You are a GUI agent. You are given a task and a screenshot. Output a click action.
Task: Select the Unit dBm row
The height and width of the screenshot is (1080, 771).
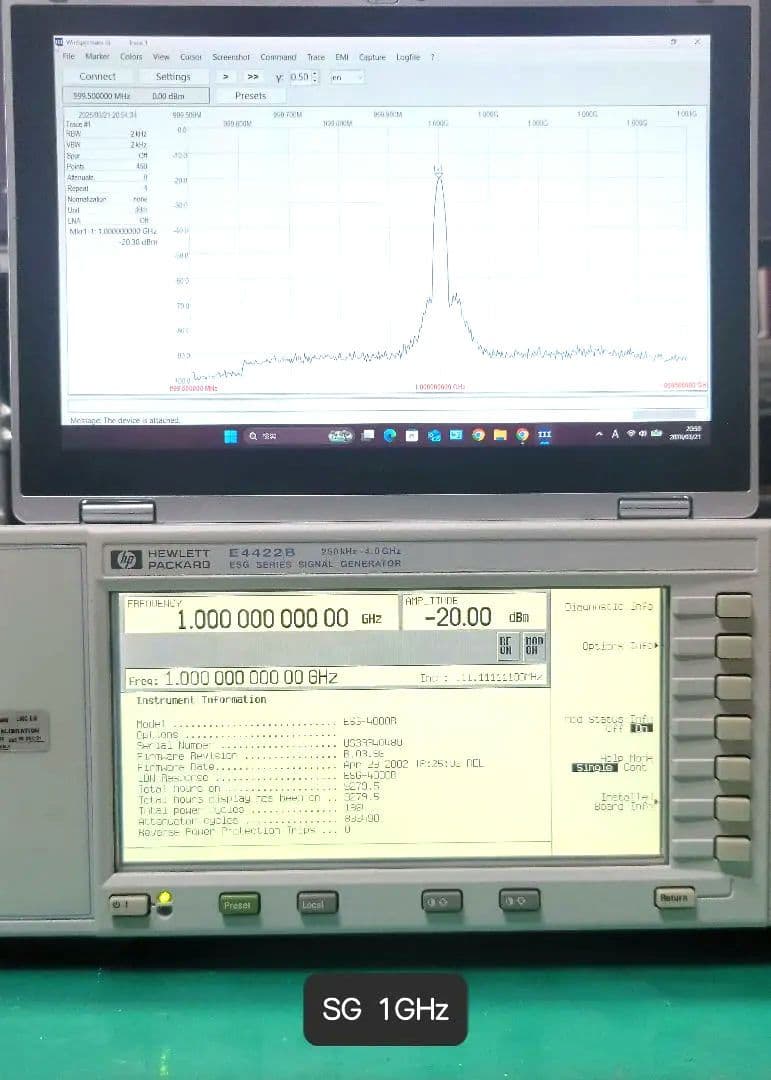pyautogui.click(x=107, y=210)
